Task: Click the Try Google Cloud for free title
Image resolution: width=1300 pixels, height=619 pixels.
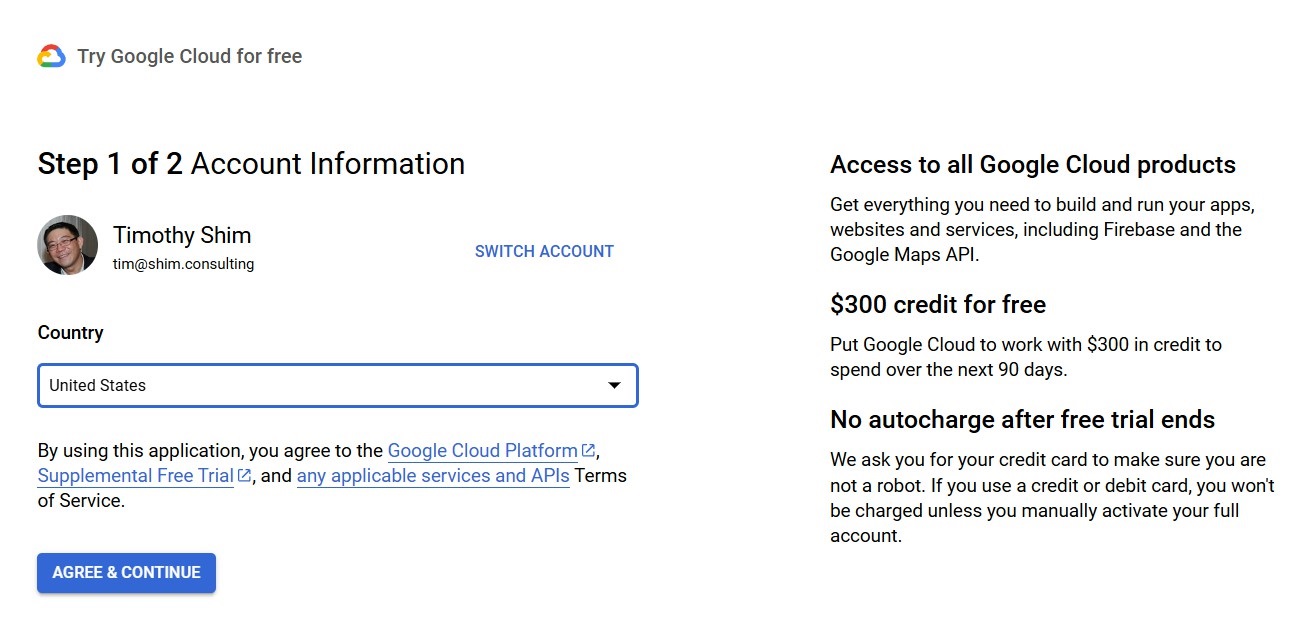Action: tap(189, 57)
